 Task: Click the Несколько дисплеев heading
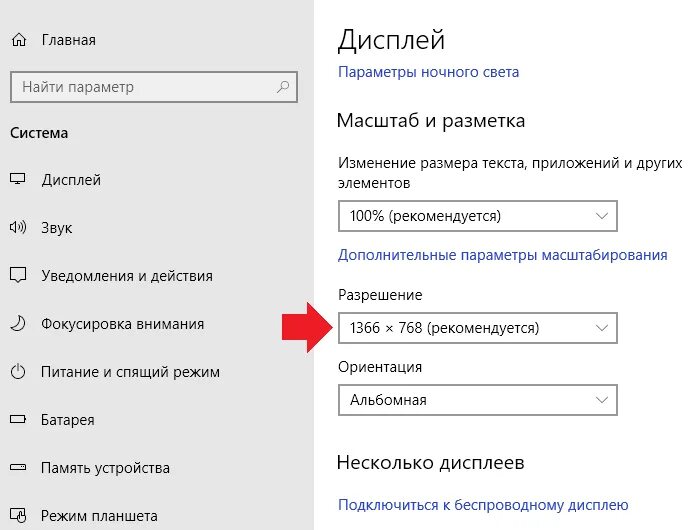[x=430, y=463]
